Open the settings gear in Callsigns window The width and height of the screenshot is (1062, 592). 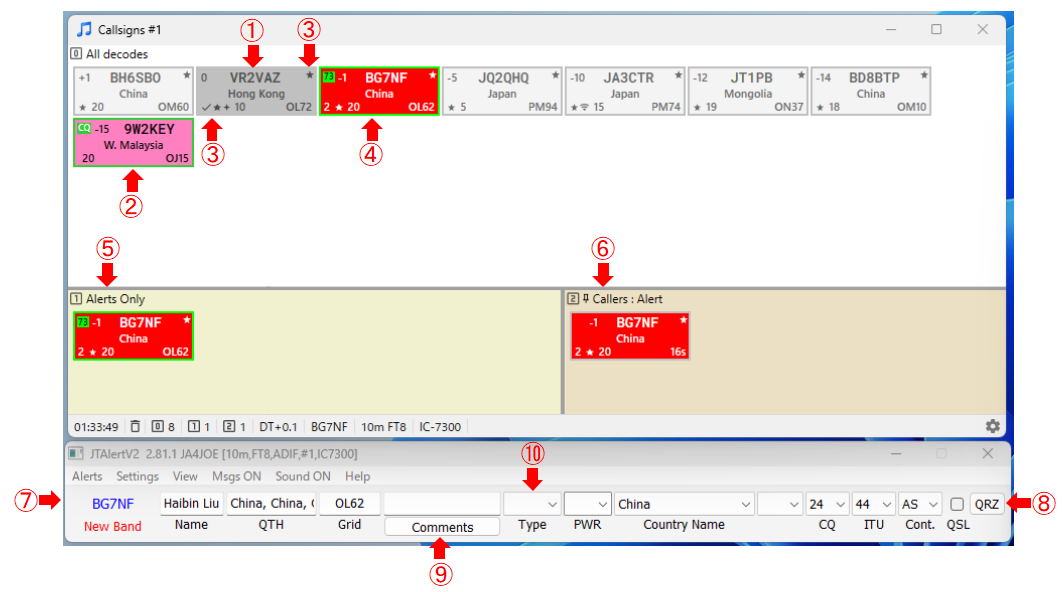(x=992, y=426)
